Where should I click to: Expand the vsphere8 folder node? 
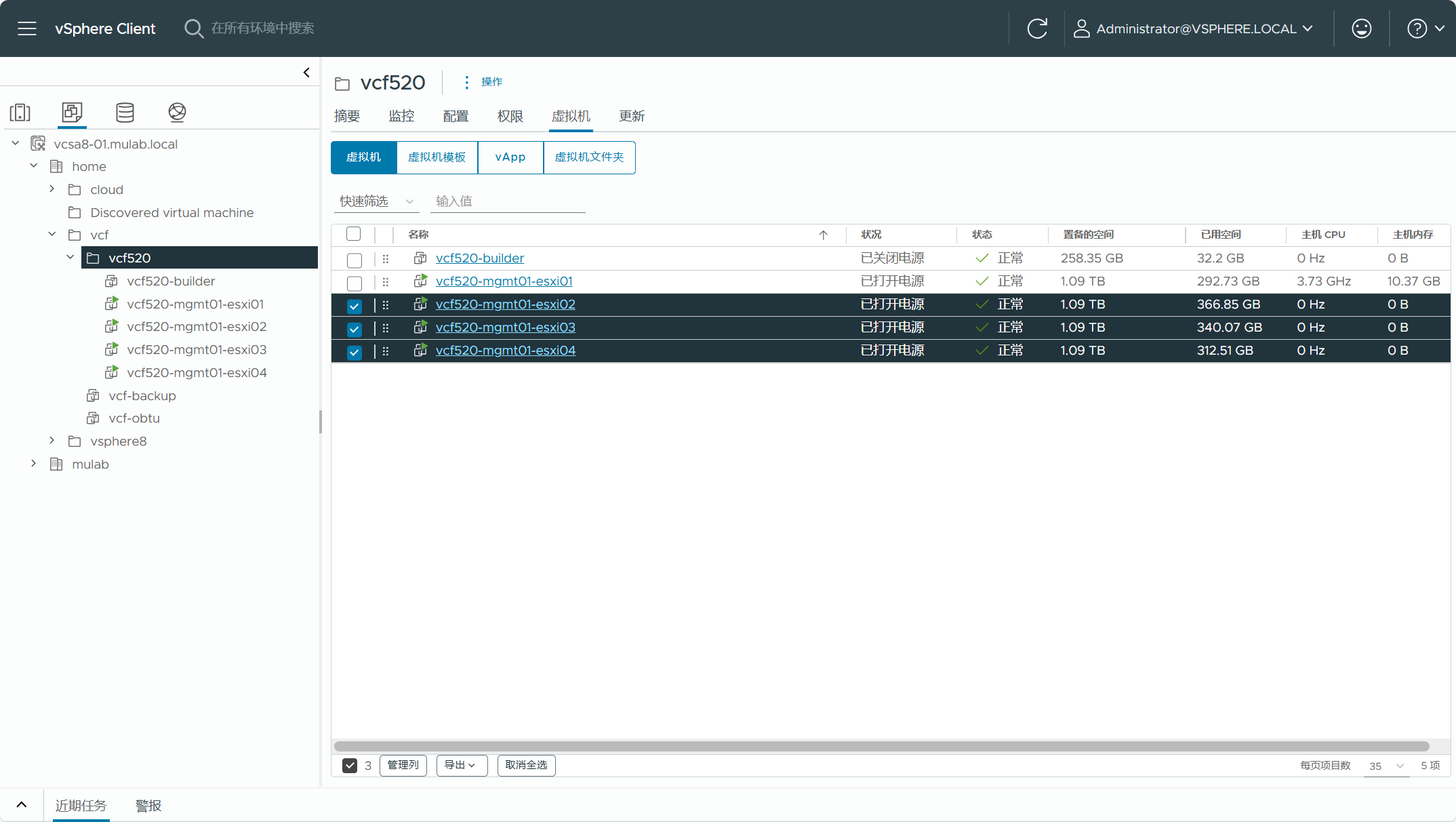pos(52,440)
